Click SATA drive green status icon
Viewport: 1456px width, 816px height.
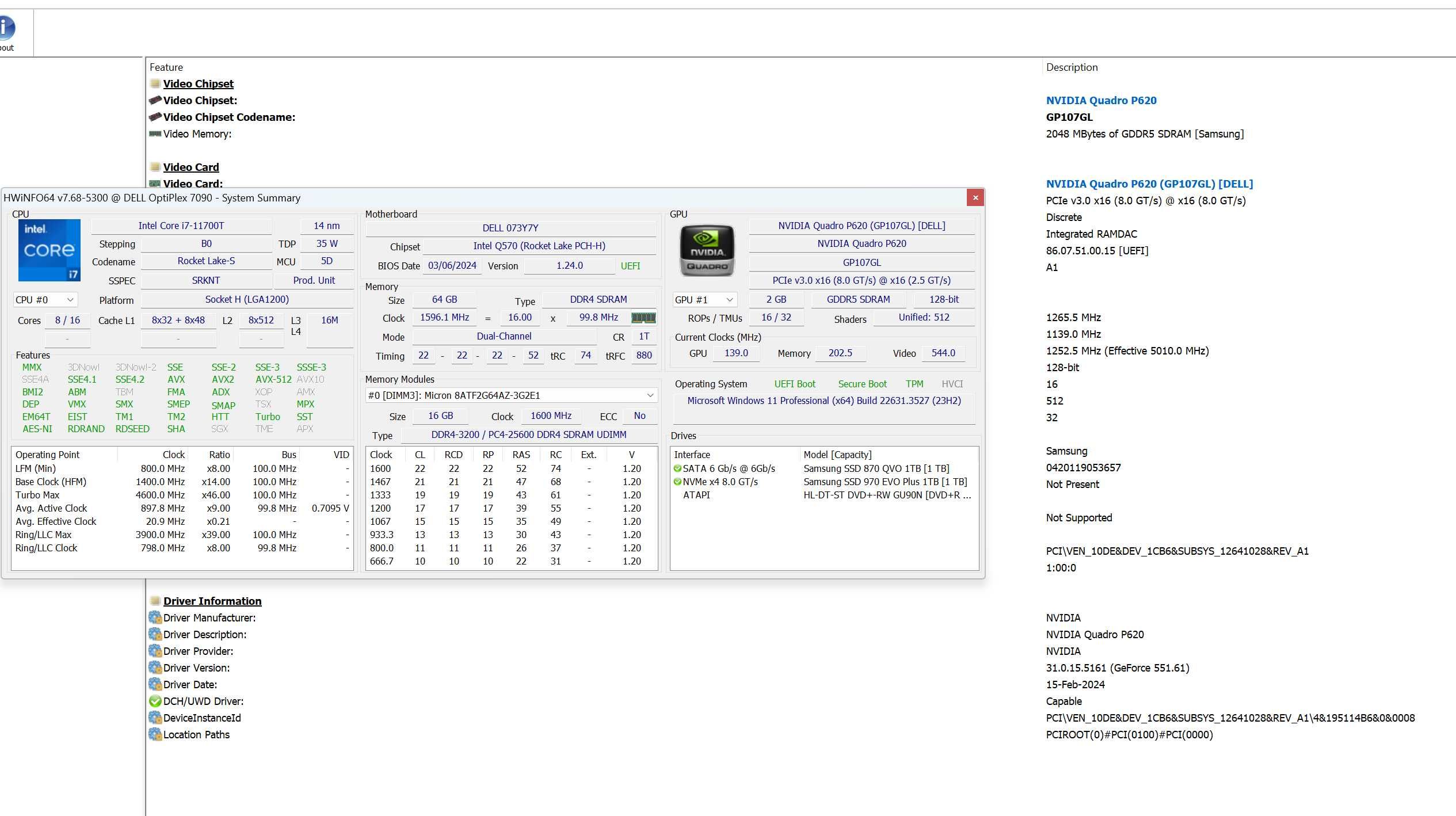click(677, 468)
